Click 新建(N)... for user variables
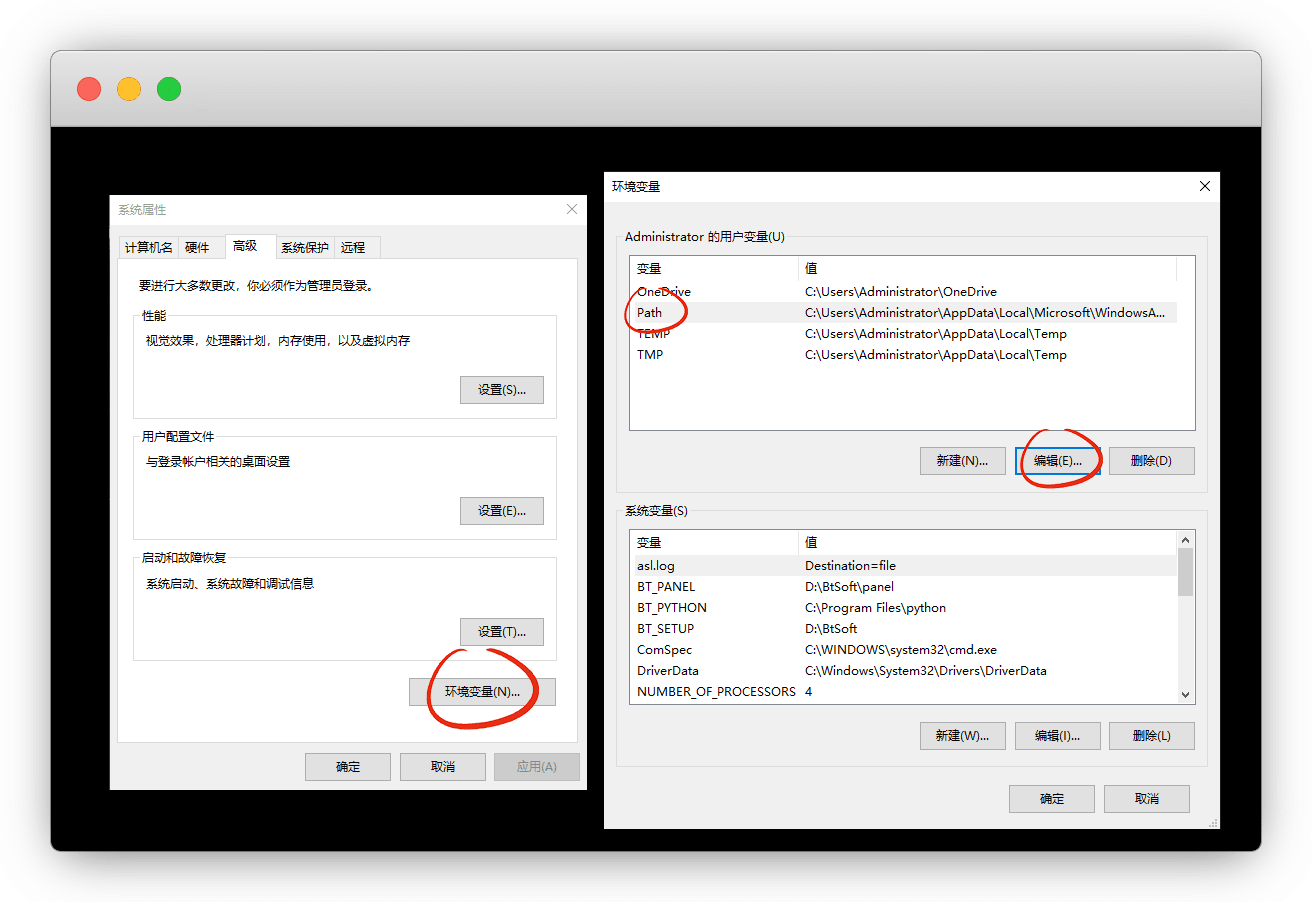1312x902 pixels. (963, 461)
